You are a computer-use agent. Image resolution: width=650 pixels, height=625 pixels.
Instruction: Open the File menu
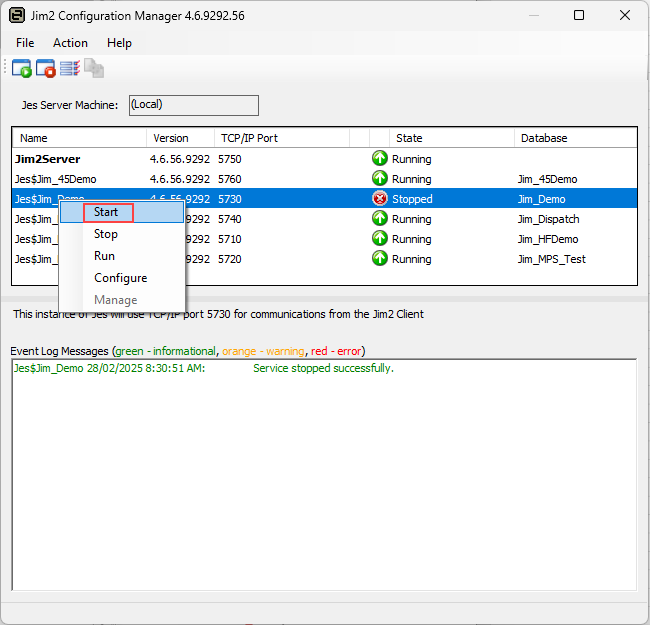point(25,43)
